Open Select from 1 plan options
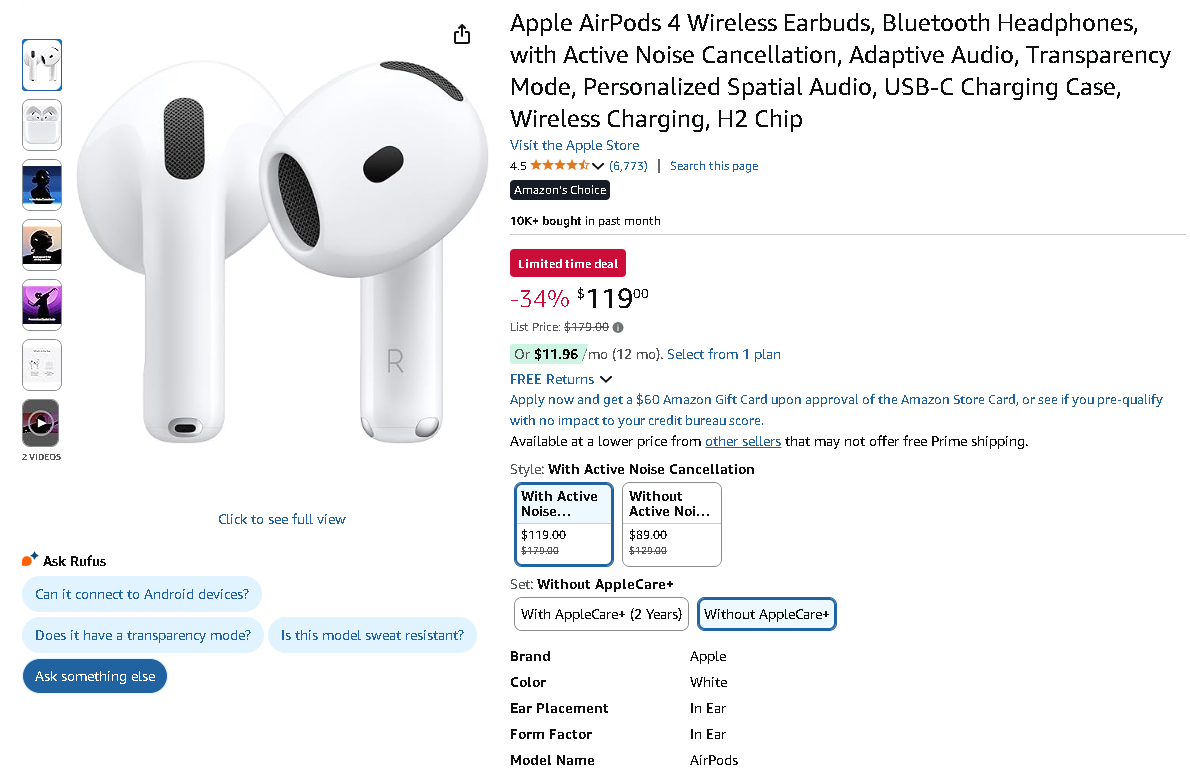The width and height of the screenshot is (1190, 770). click(x=723, y=354)
